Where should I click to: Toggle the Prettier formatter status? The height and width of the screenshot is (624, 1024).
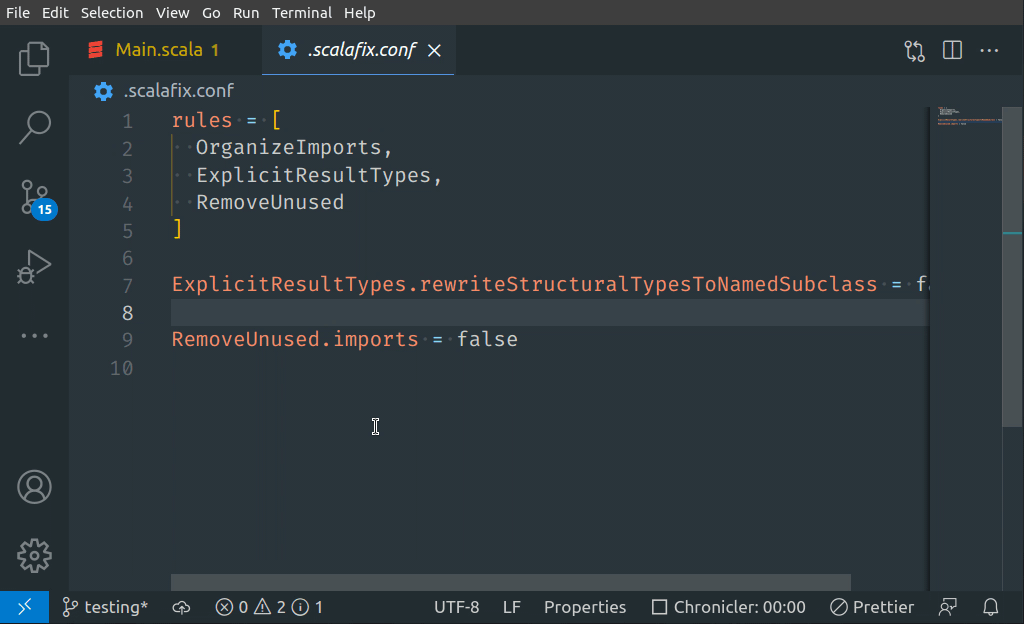tap(871, 607)
